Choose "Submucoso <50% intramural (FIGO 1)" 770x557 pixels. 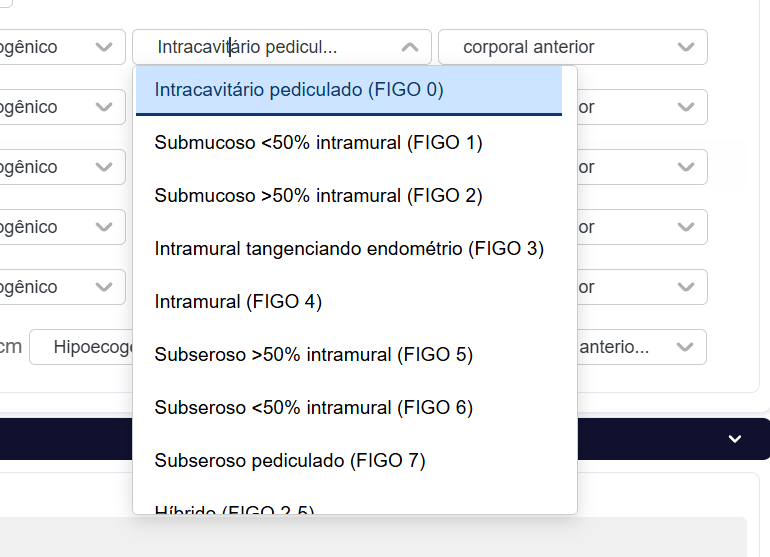(x=318, y=143)
